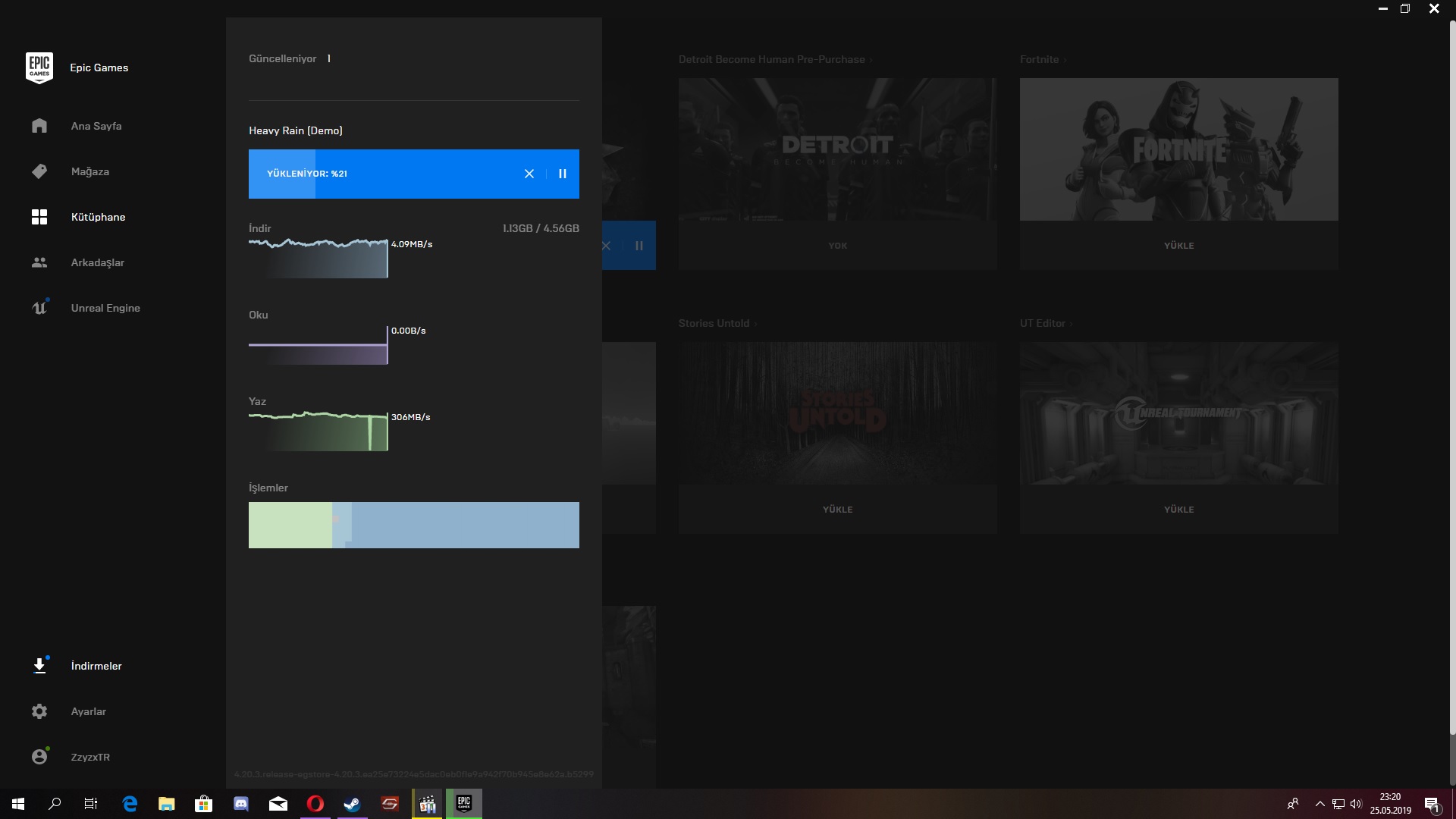Go to Unreal Engine menu label
Screen dimensions: 1456x819
tap(105, 308)
